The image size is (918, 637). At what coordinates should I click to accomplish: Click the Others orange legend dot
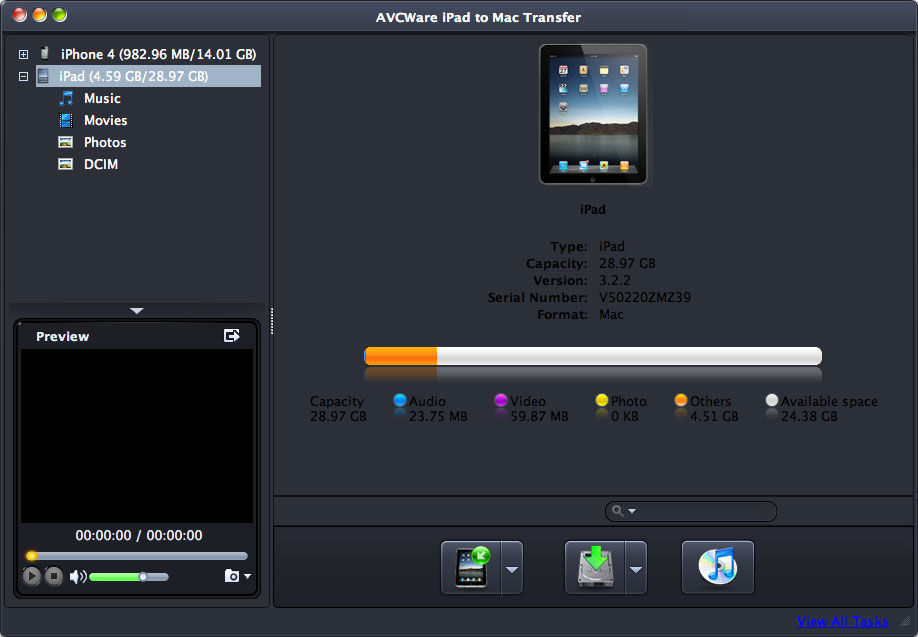pos(681,400)
